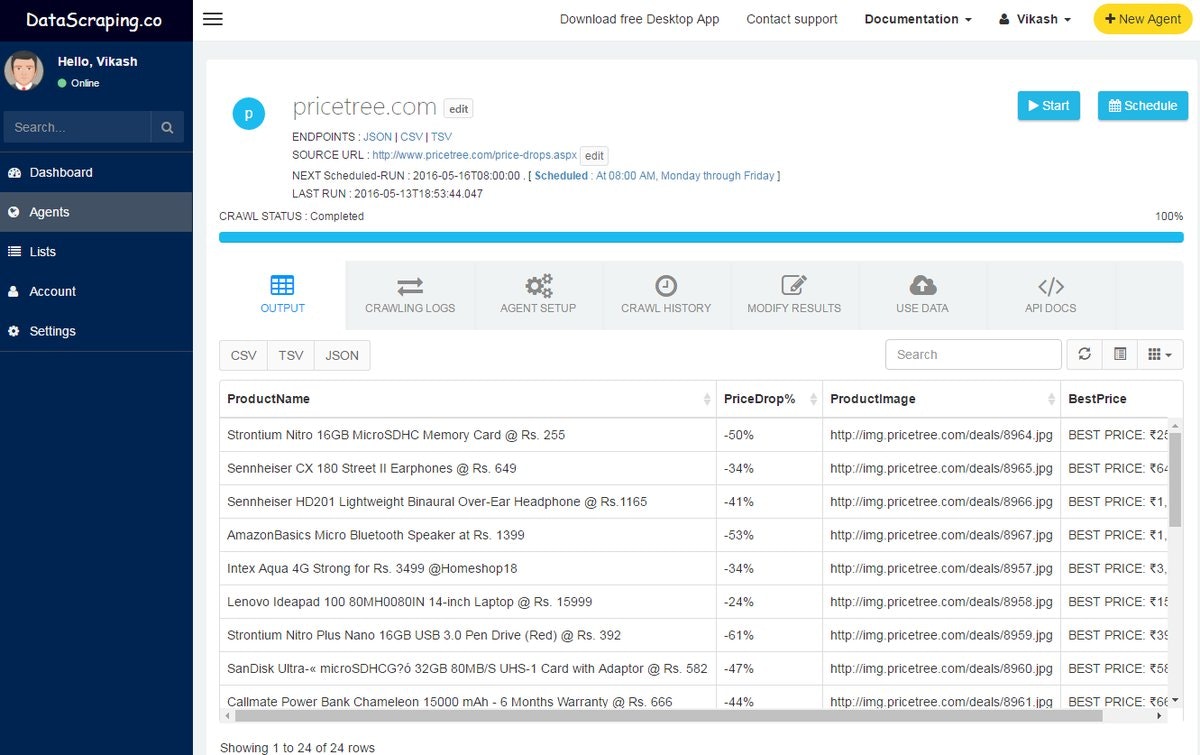Click Strontium Nitro 16GB MicroSDHC row
The height and width of the screenshot is (755, 1200).
click(x=694, y=435)
